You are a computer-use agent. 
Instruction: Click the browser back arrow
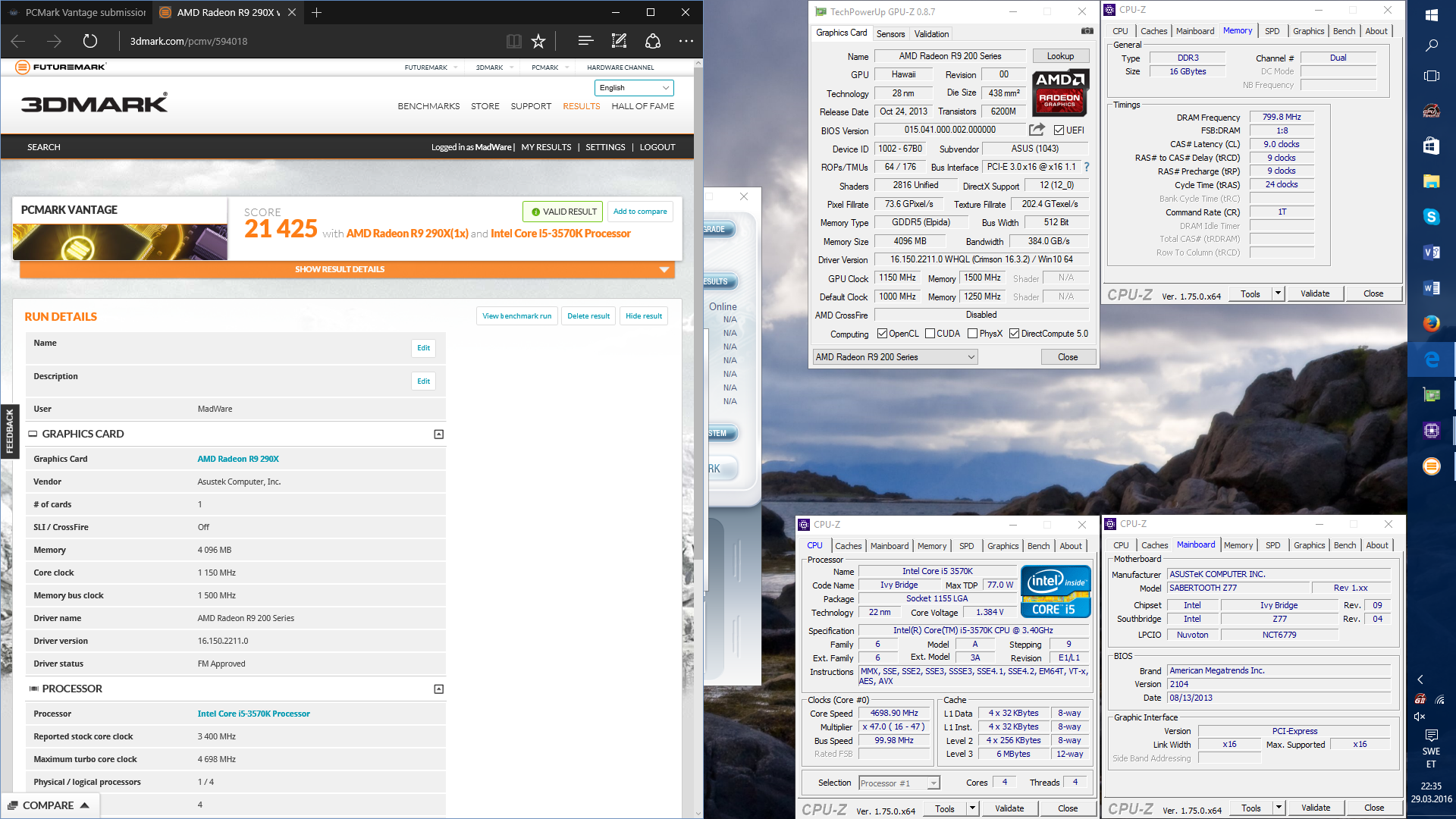tap(18, 41)
